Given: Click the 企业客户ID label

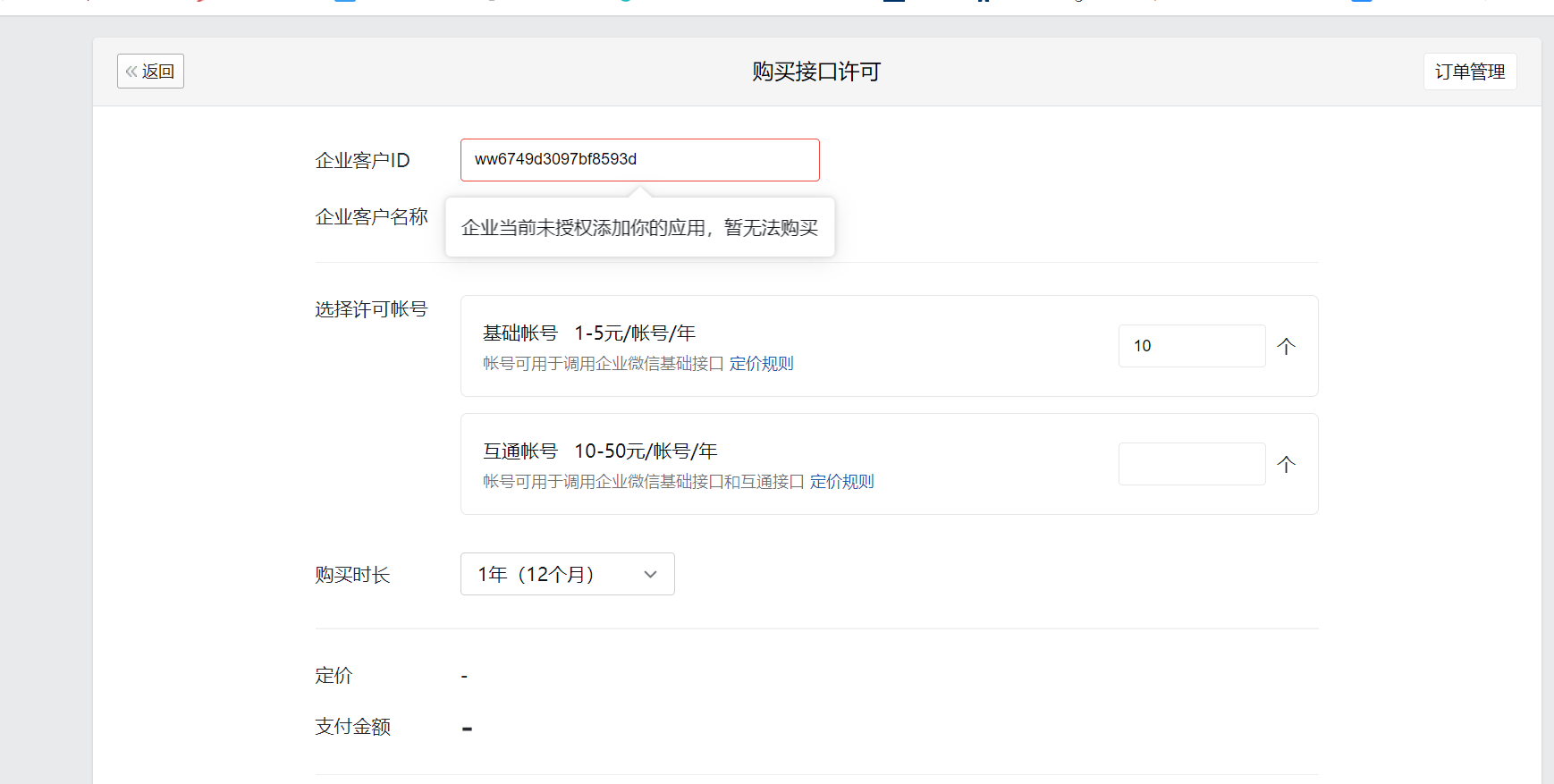Looking at the screenshot, I should [362, 161].
